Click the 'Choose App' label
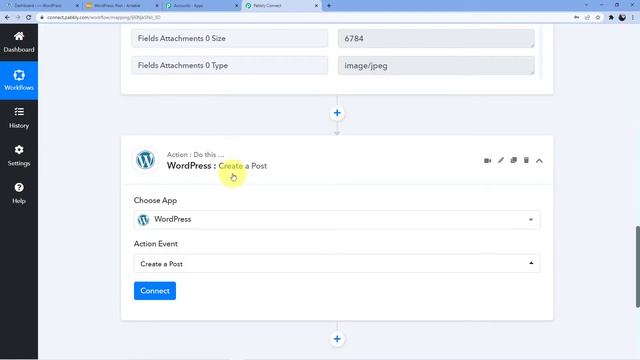The width and height of the screenshot is (640, 360). 155,200
